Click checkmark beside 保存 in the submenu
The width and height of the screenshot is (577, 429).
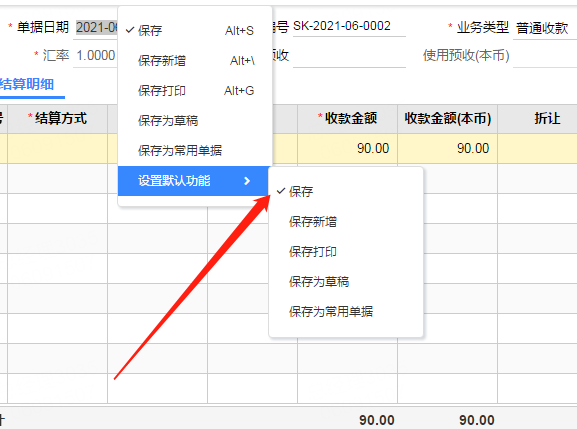point(281,191)
